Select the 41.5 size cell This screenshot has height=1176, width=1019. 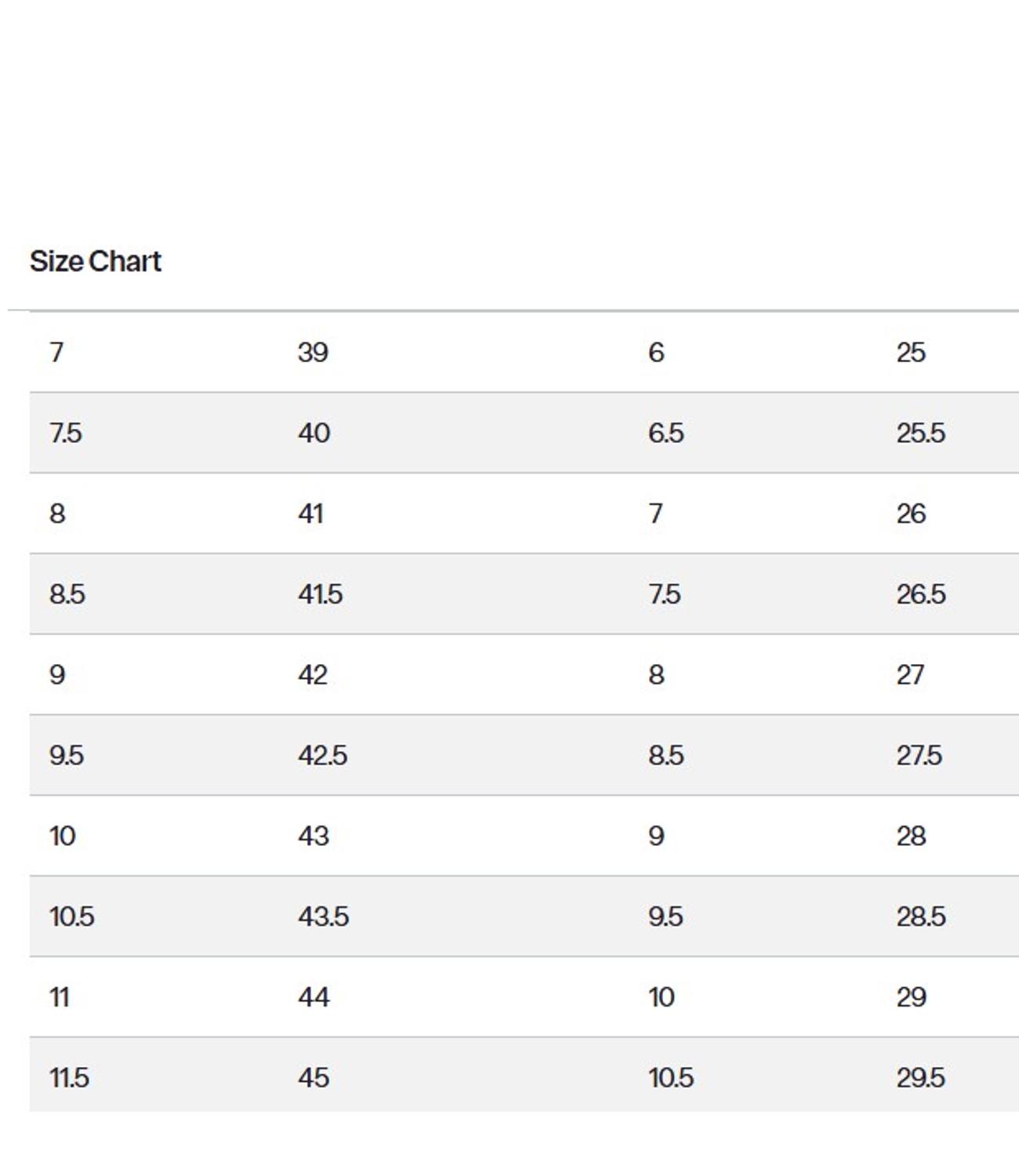pos(320,594)
